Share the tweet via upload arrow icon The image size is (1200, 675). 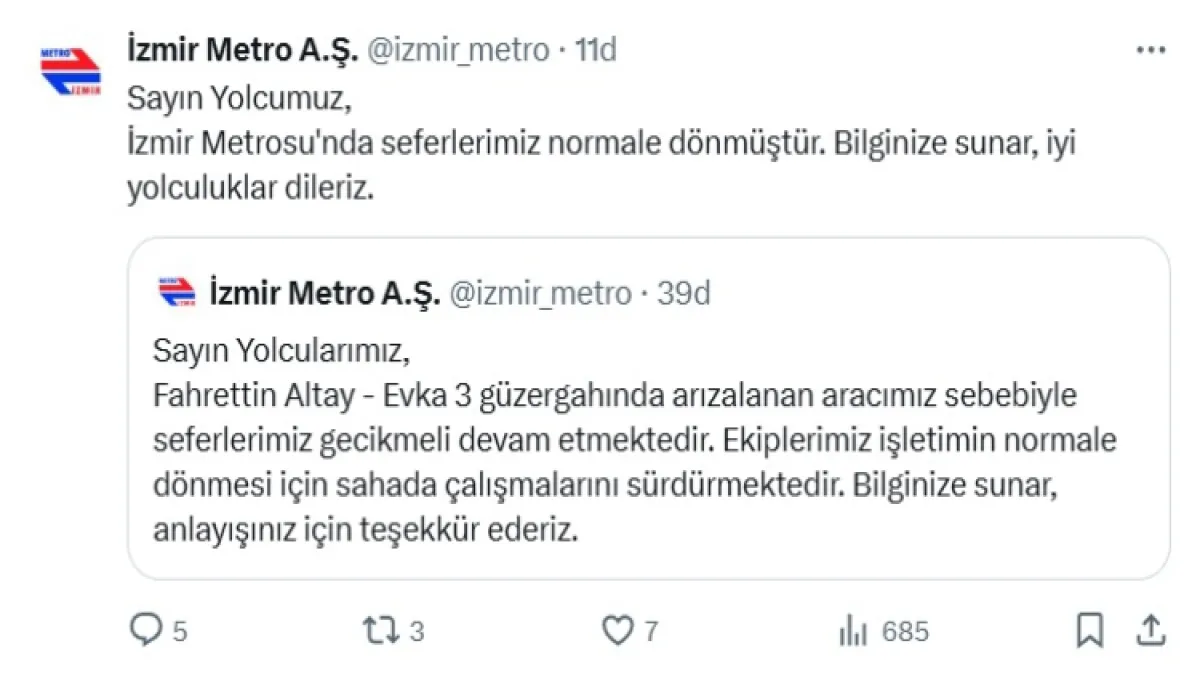click(1151, 630)
